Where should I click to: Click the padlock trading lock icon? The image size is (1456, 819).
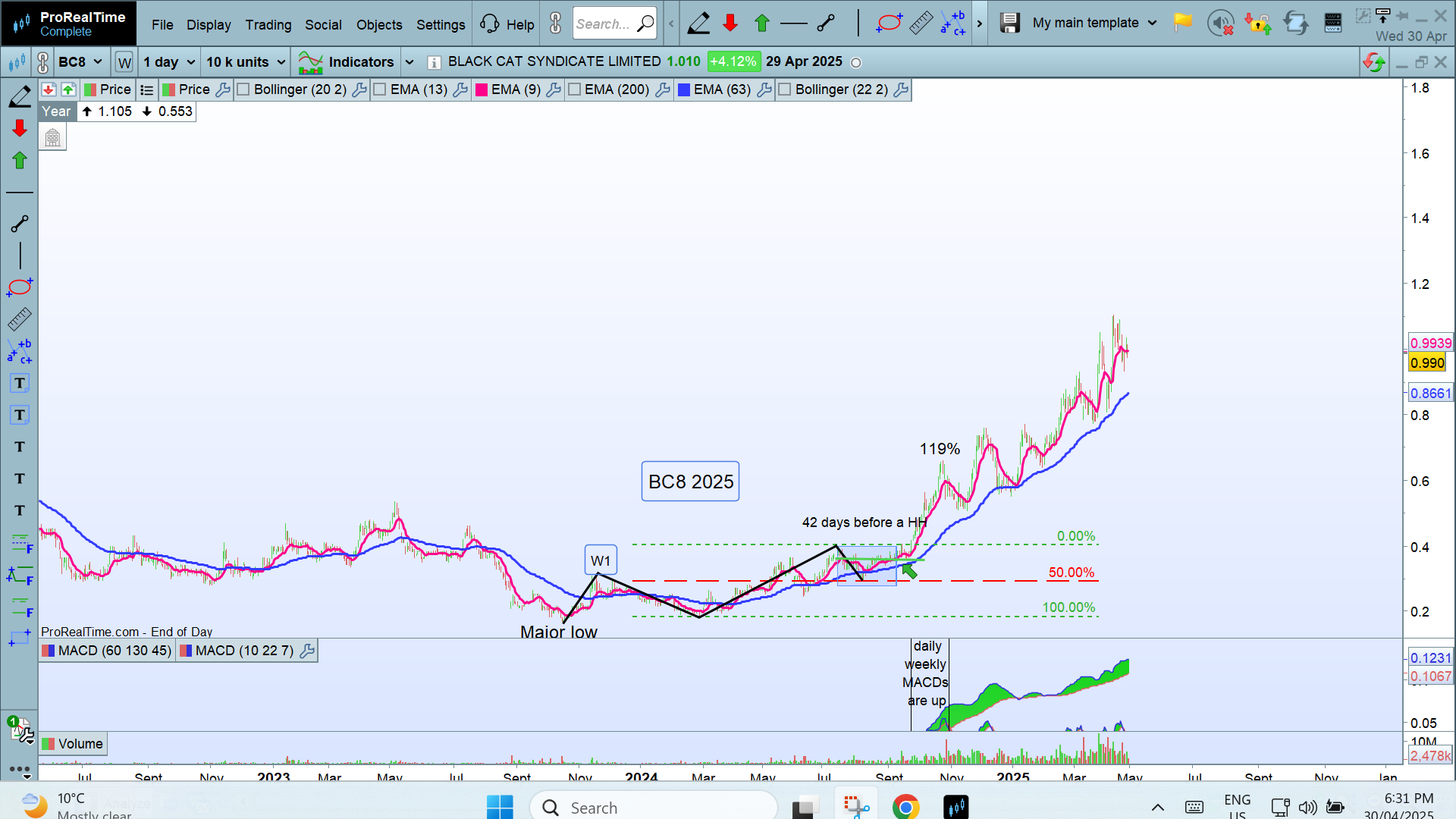click(1258, 24)
